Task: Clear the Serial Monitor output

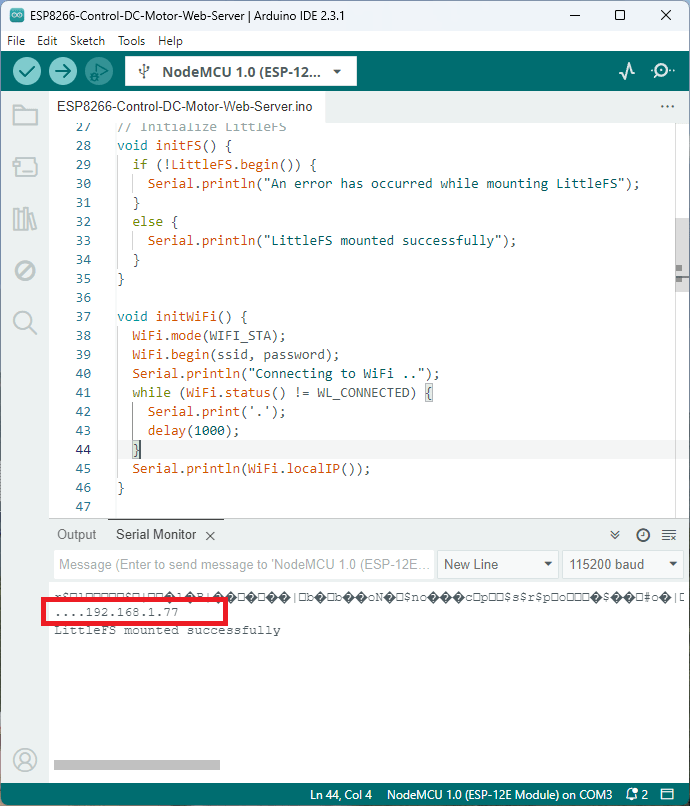Action: 669,535
